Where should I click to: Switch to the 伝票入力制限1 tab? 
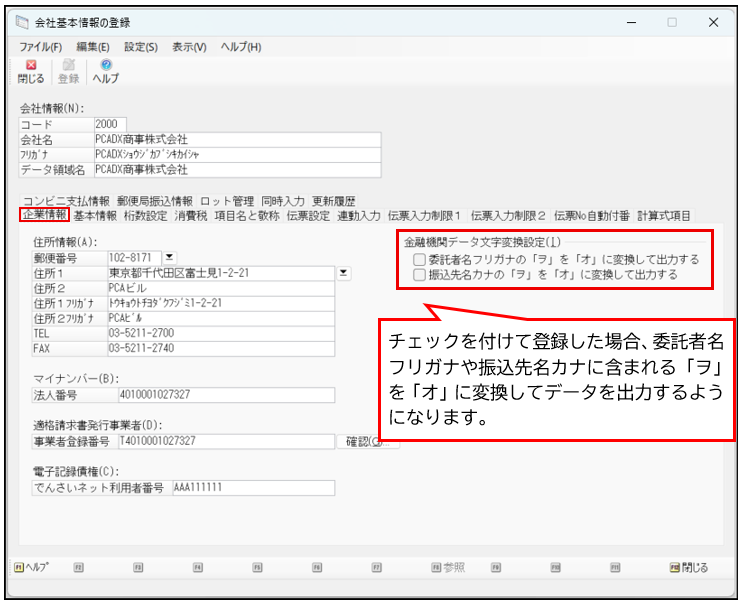(x=424, y=216)
